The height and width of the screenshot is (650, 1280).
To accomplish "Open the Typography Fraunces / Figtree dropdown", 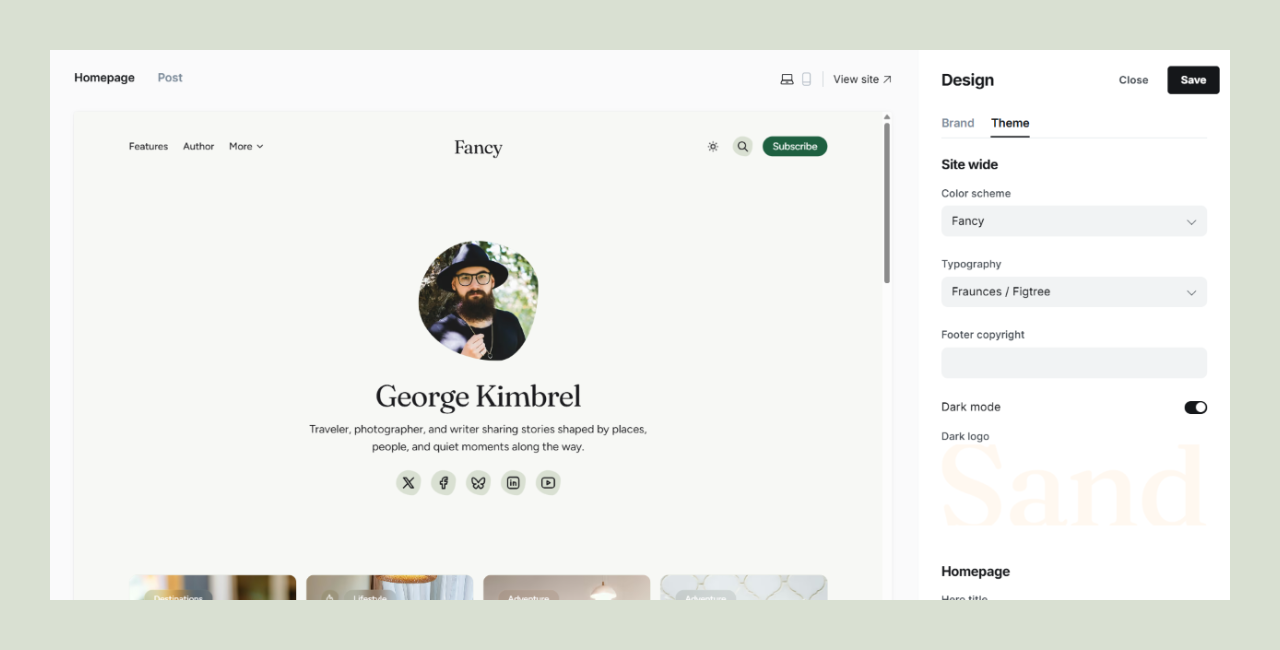I will [x=1073, y=292].
